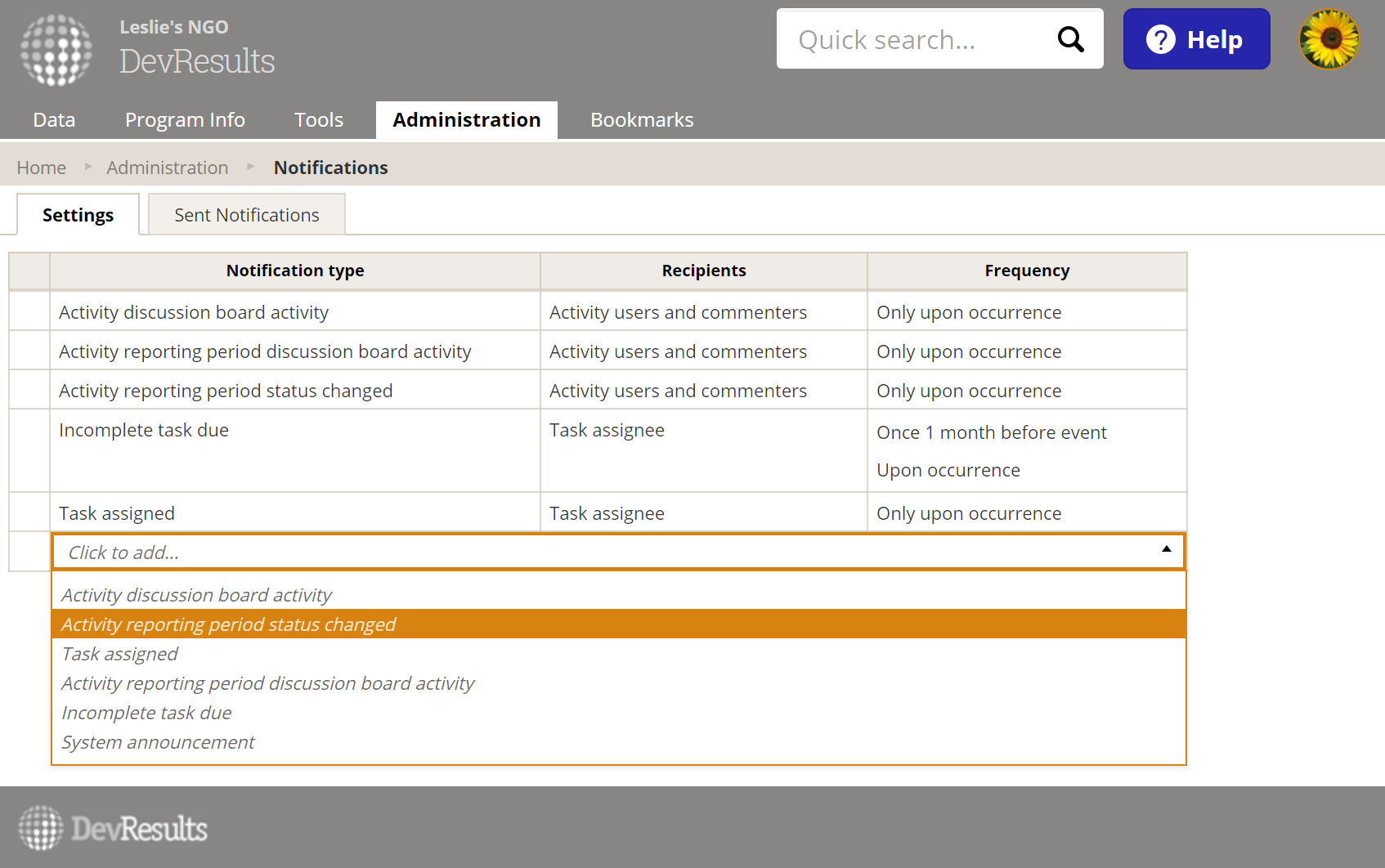Click the 'Click to add...' combo box field
Viewport: 1385px width, 868px height.
click(618, 552)
